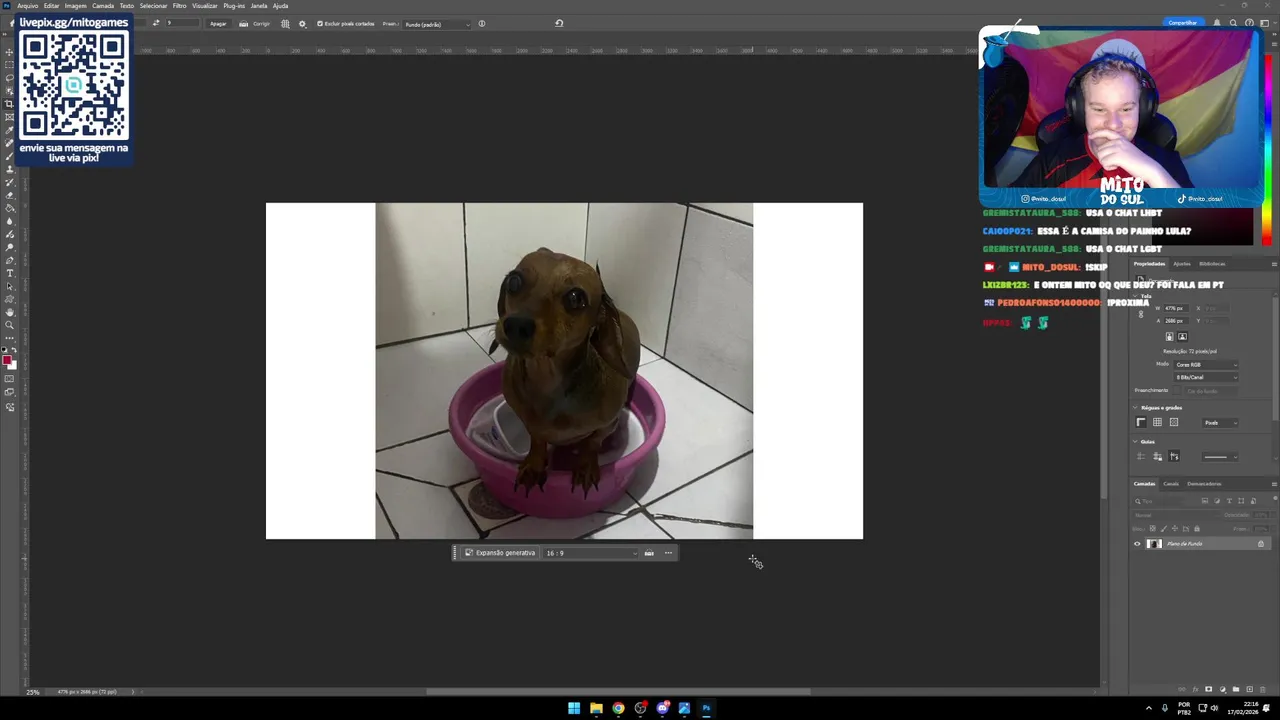Select the Move tool
The image size is (1280, 720).
(10, 52)
